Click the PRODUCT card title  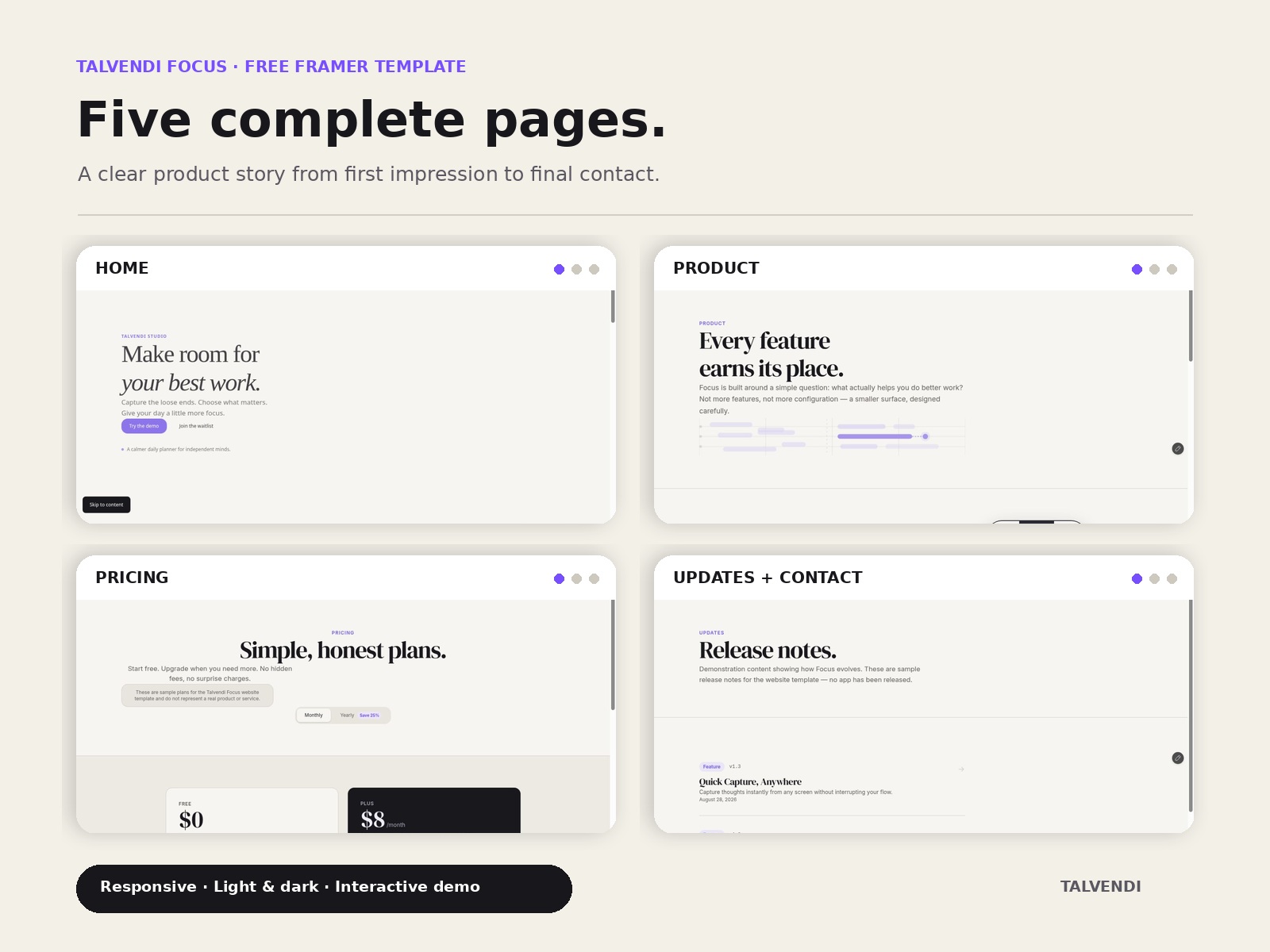click(x=716, y=268)
